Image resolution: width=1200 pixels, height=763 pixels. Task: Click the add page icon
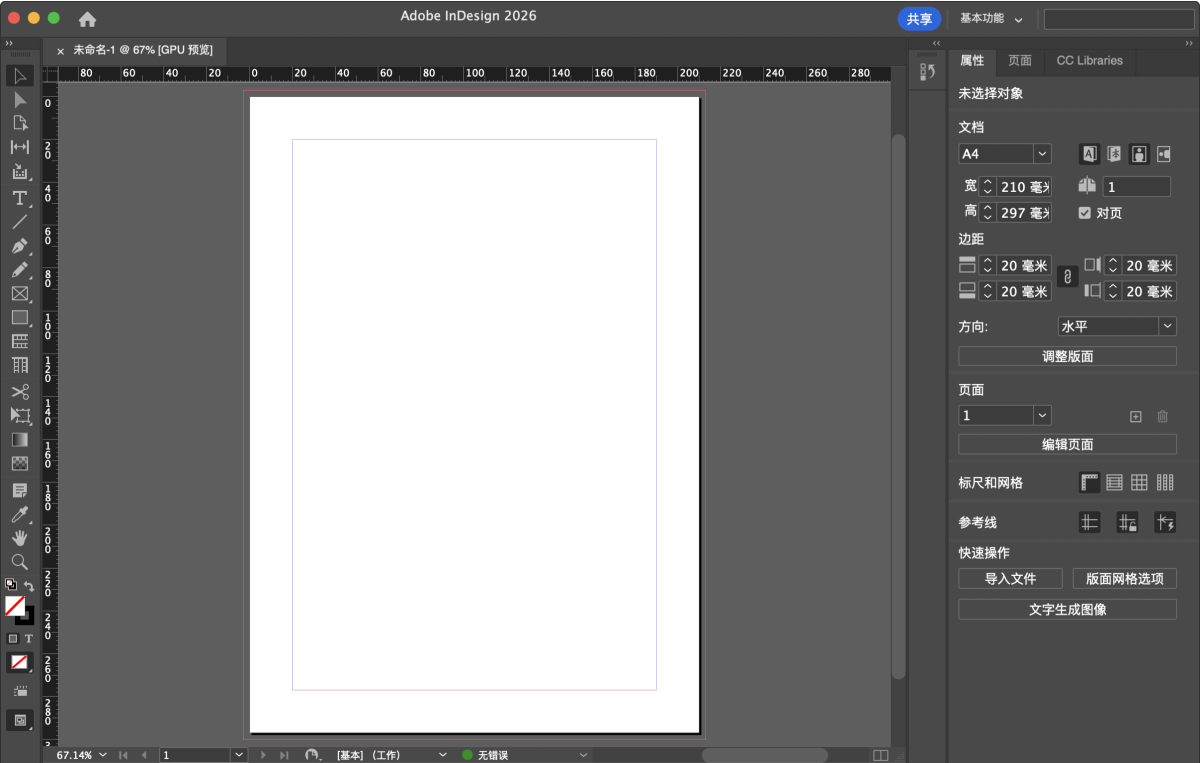click(1135, 416)
